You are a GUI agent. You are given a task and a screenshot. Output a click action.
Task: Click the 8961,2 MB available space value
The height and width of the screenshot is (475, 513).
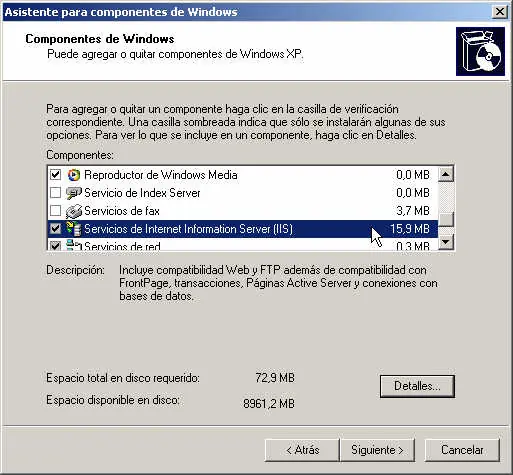tap(269, 404)
